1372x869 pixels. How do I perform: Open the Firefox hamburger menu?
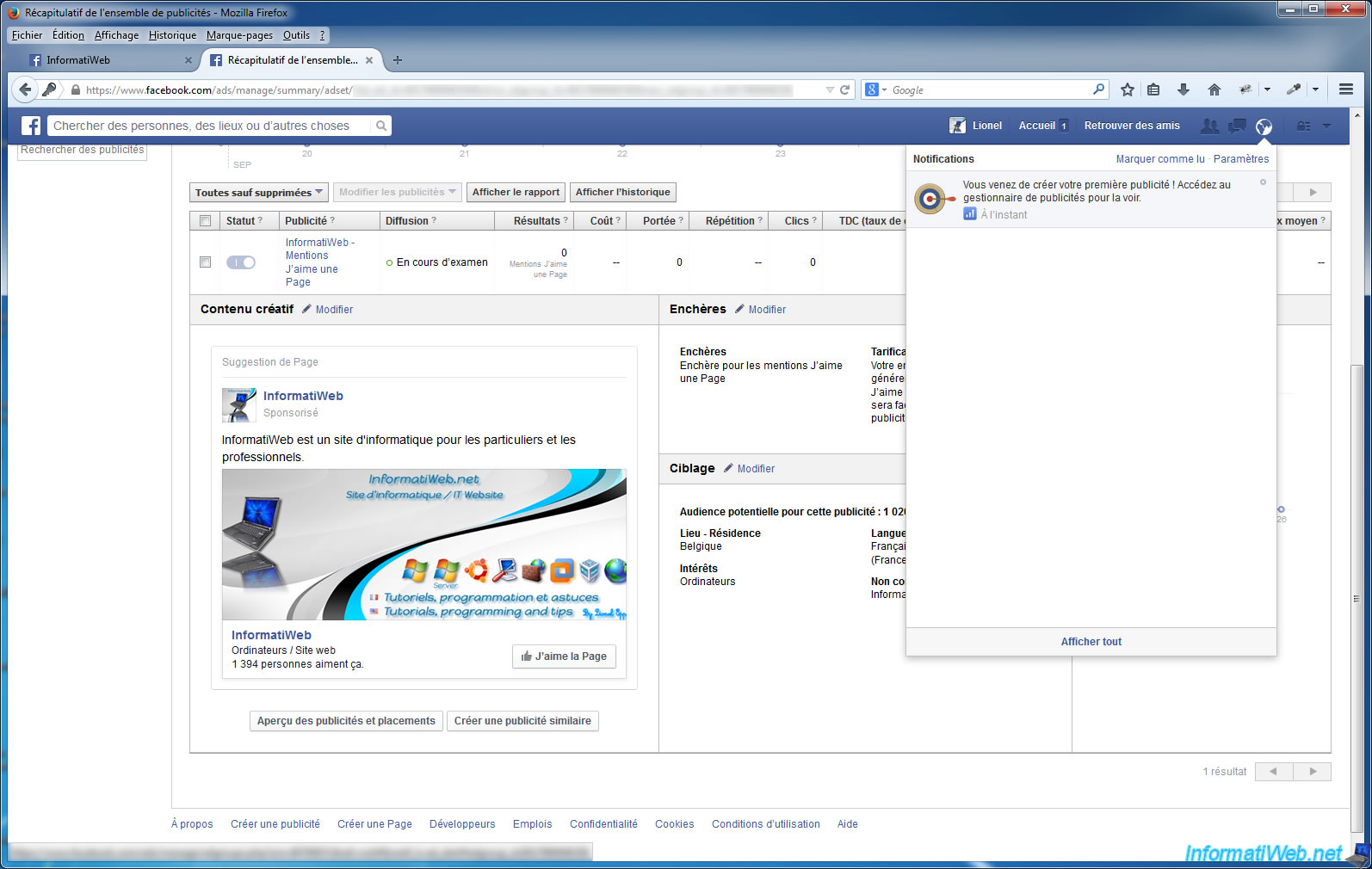(x=1346, y=89)
